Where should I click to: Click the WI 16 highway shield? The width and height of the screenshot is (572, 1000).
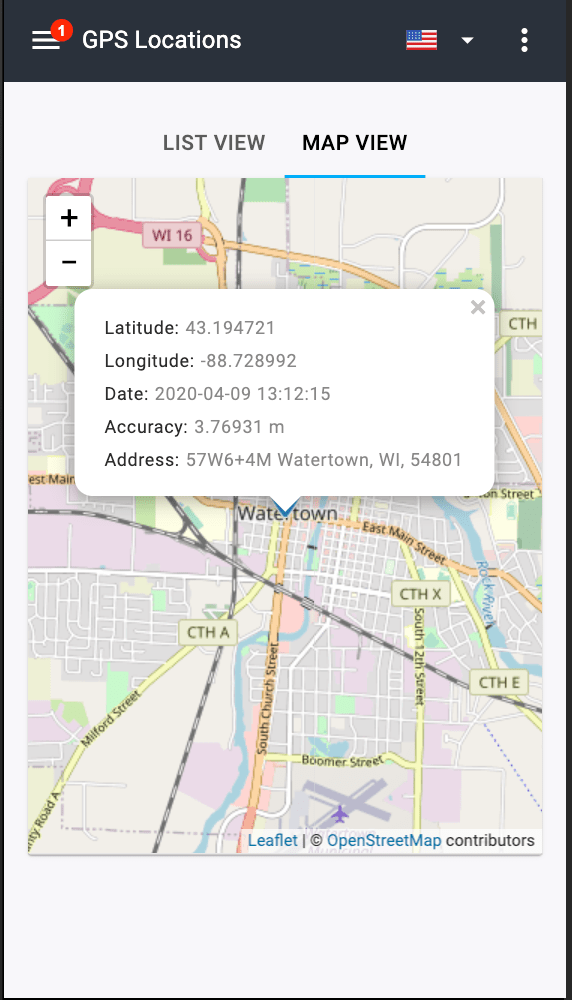172,235
